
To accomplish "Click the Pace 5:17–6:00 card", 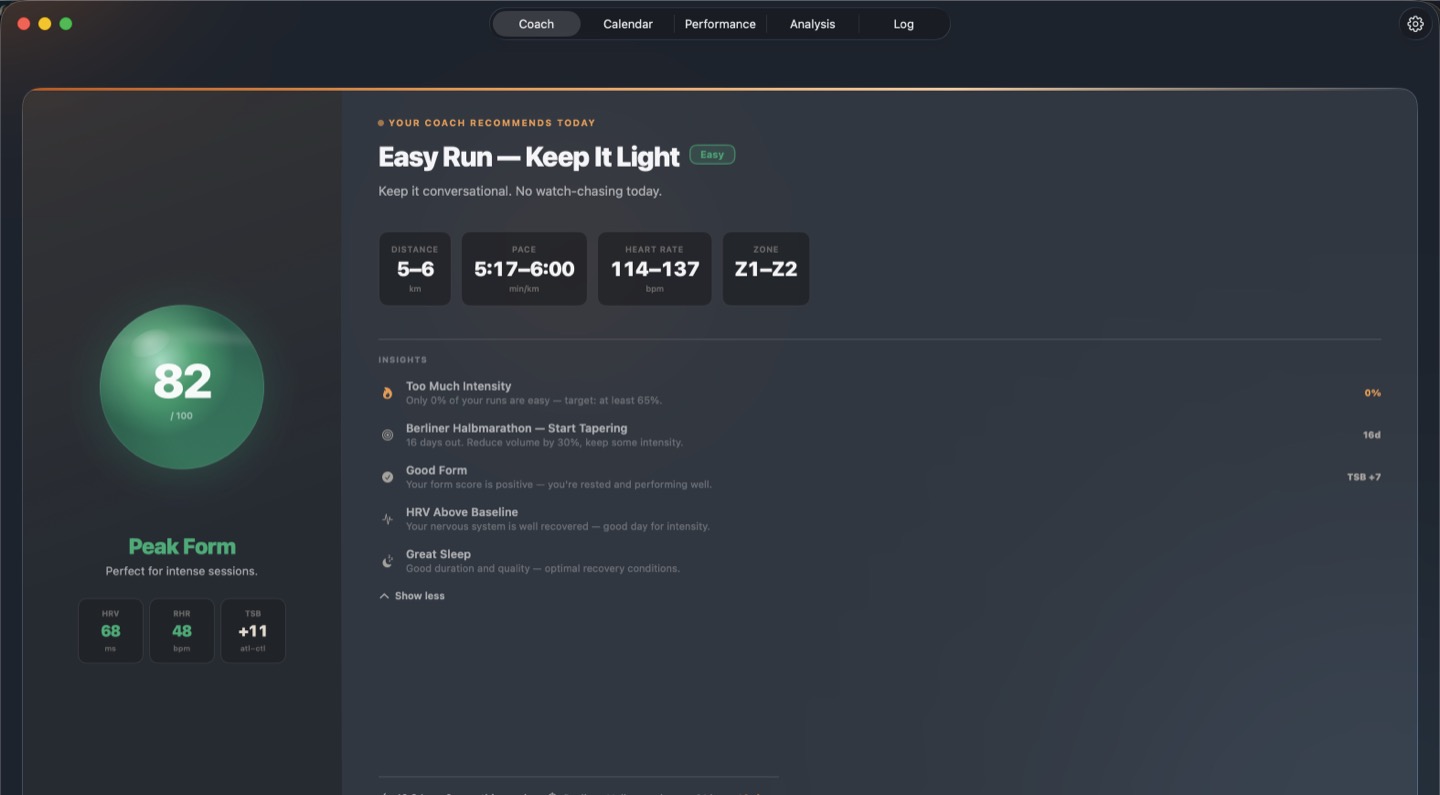I will pyautogui.click(x=523, y=268).
